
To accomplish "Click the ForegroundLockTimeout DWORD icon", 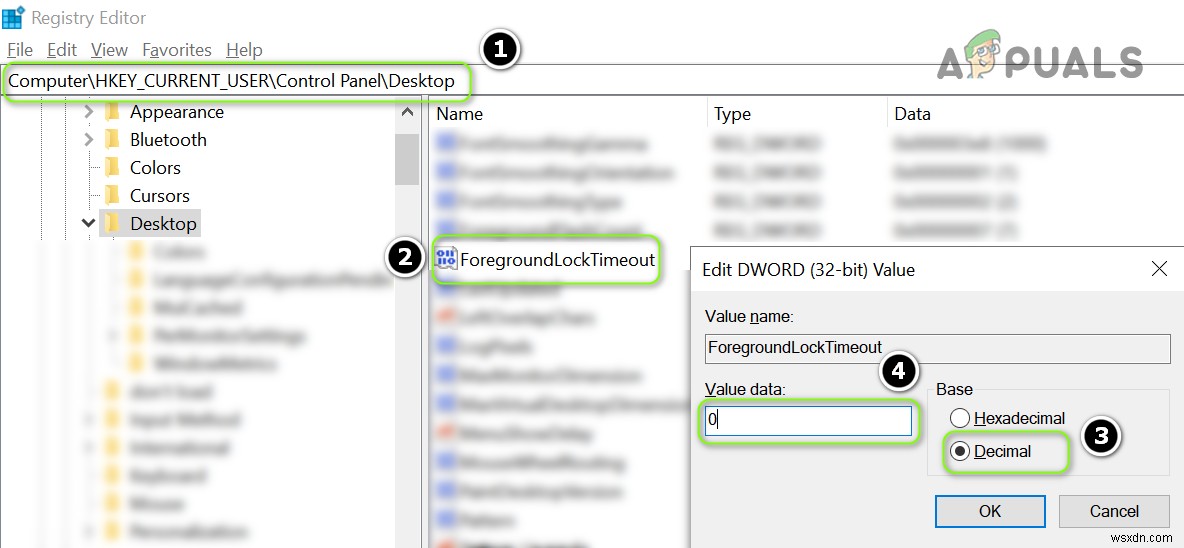I will point(446,259).
